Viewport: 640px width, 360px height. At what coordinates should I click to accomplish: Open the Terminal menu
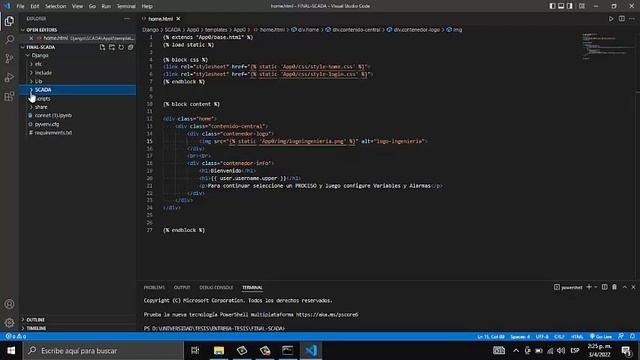(126, 6)
